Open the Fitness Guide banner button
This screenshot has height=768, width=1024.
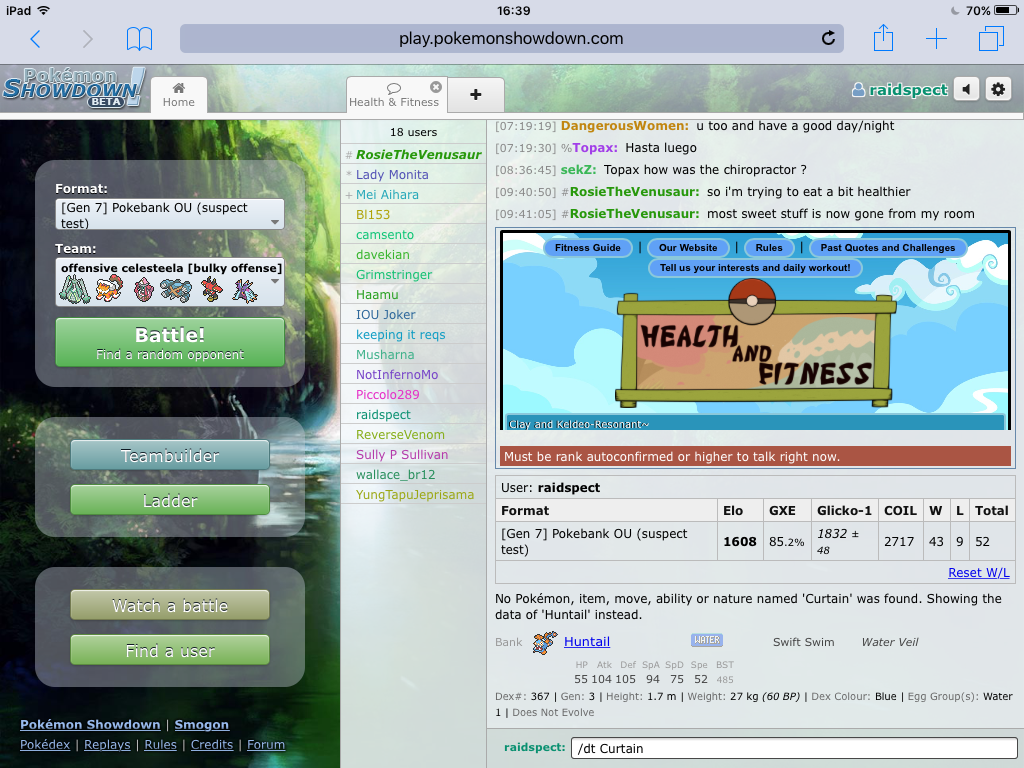tap(588, 248)
